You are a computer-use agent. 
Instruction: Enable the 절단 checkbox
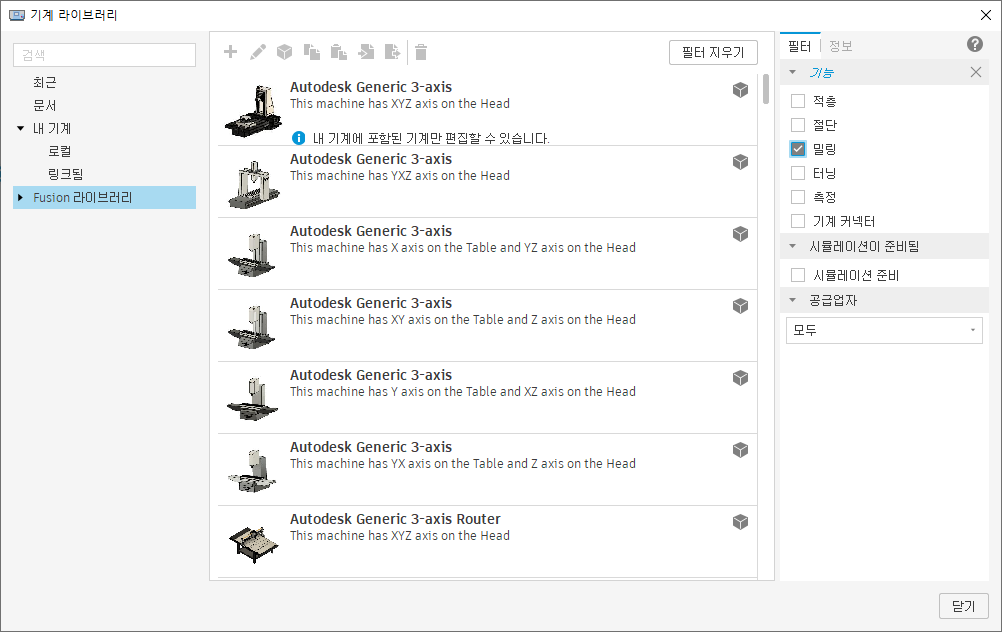[798, 125]
